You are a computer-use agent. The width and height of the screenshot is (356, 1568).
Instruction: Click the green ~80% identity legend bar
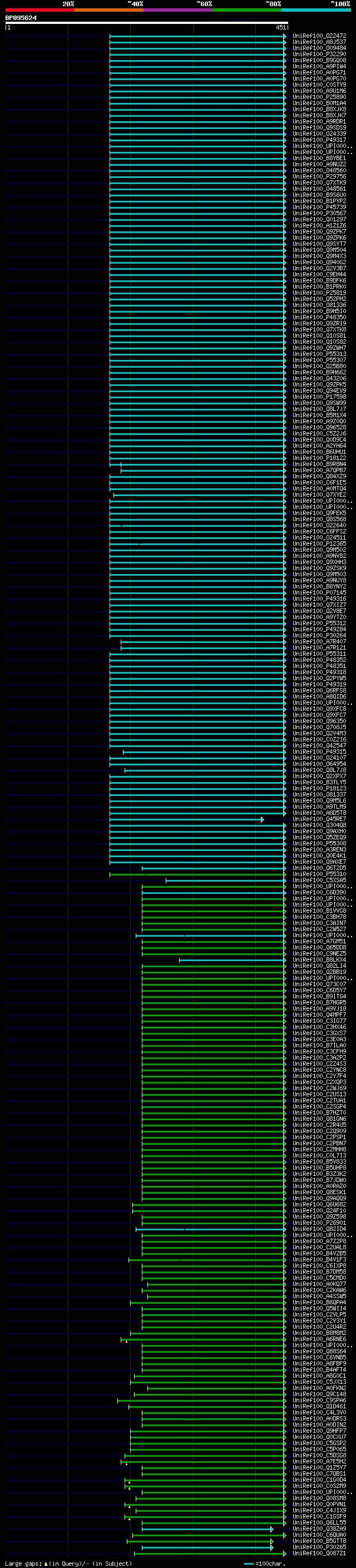[247, 10]
